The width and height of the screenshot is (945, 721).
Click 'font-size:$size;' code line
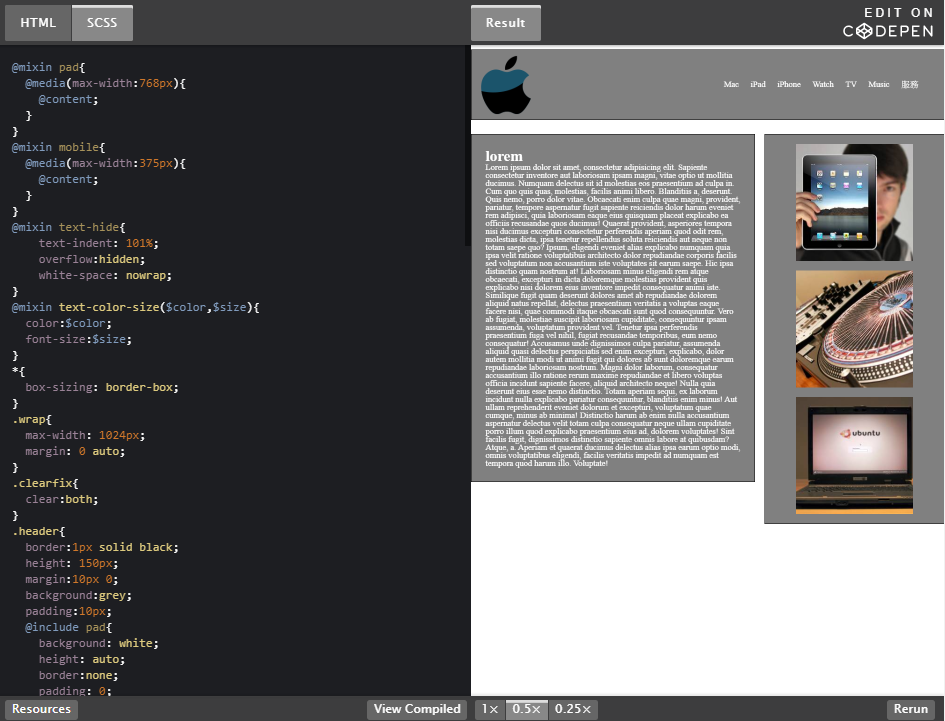pos(78,339)
